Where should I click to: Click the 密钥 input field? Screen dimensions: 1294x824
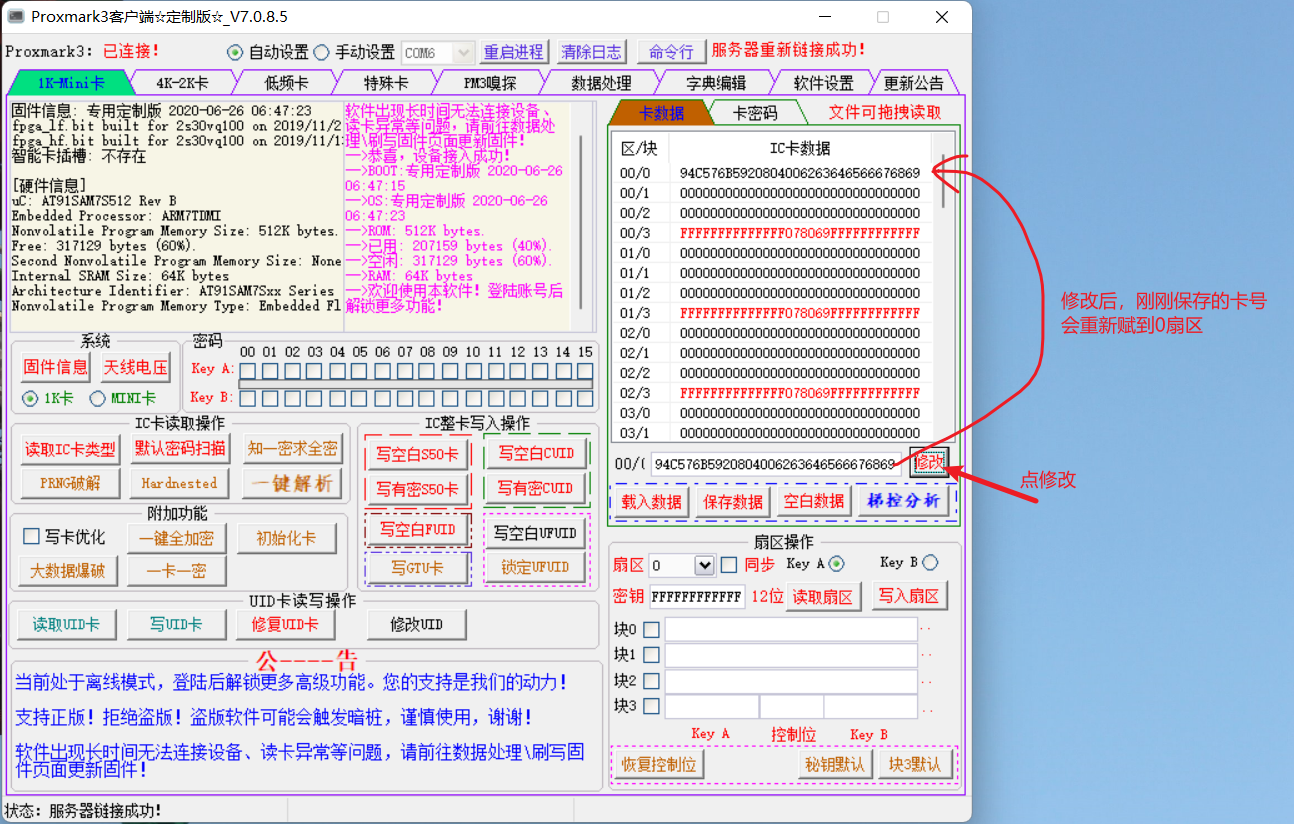697,597
